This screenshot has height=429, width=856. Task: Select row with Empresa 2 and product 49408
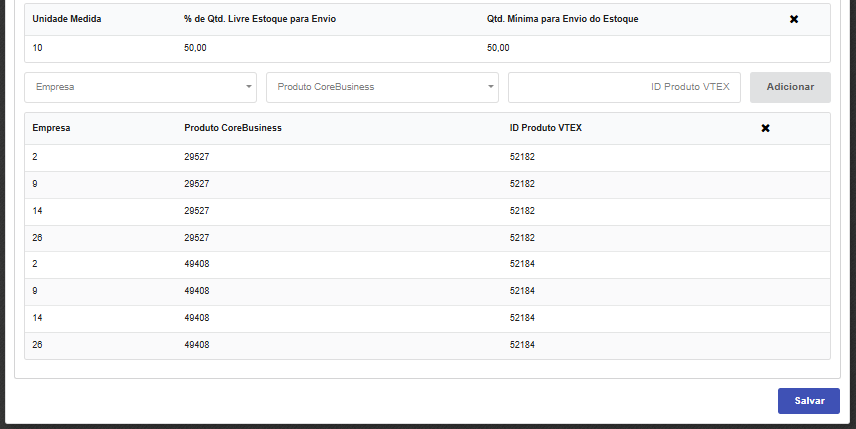(x=427, y=264)
